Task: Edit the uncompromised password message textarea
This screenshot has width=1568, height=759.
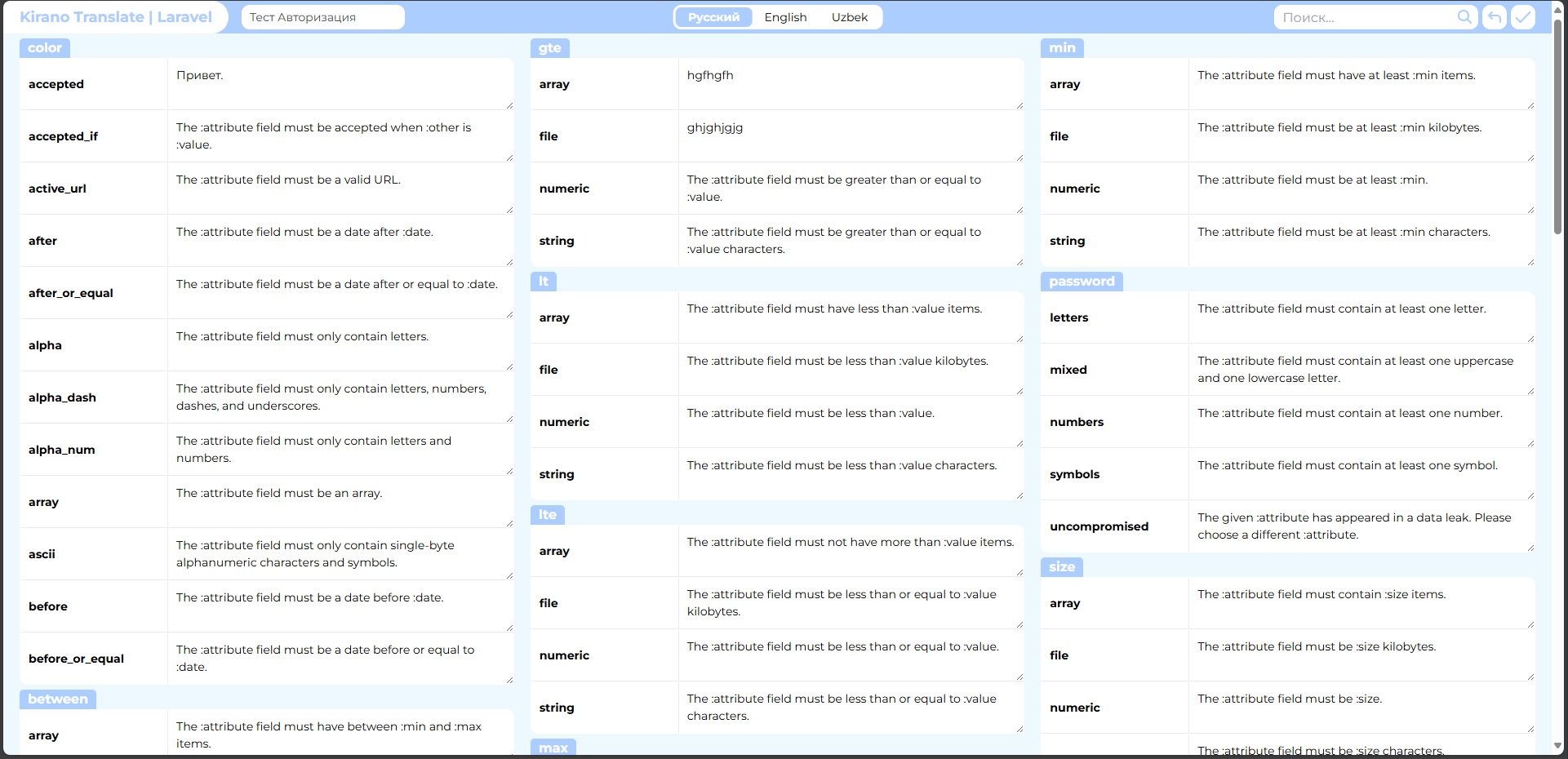Action: pyautogui.click(x=1358, y=526)
